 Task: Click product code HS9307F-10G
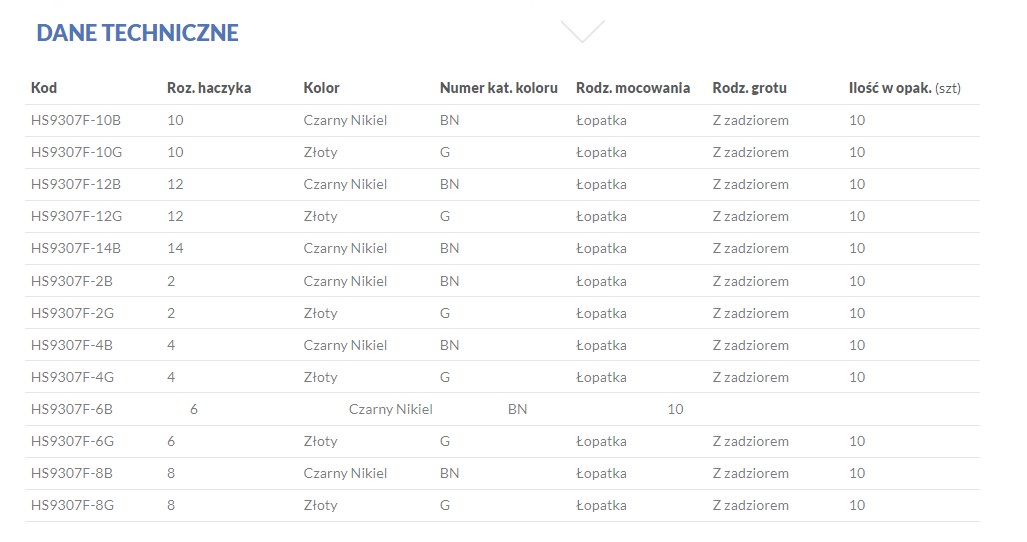76,152
